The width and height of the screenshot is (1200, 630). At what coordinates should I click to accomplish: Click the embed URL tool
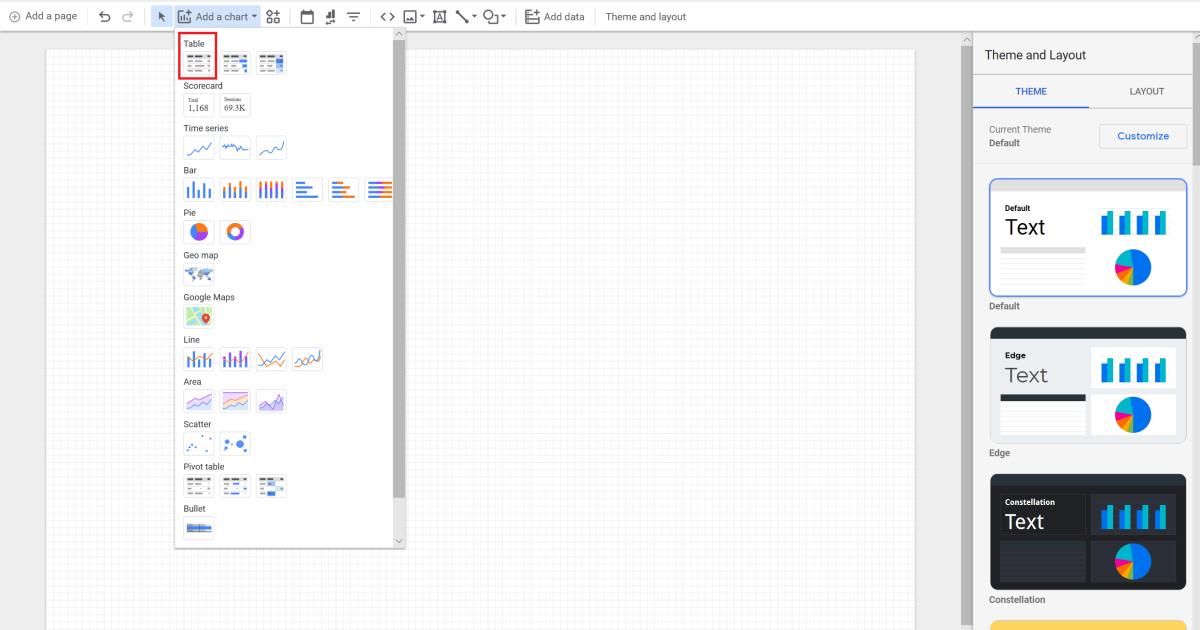point(389,16)
